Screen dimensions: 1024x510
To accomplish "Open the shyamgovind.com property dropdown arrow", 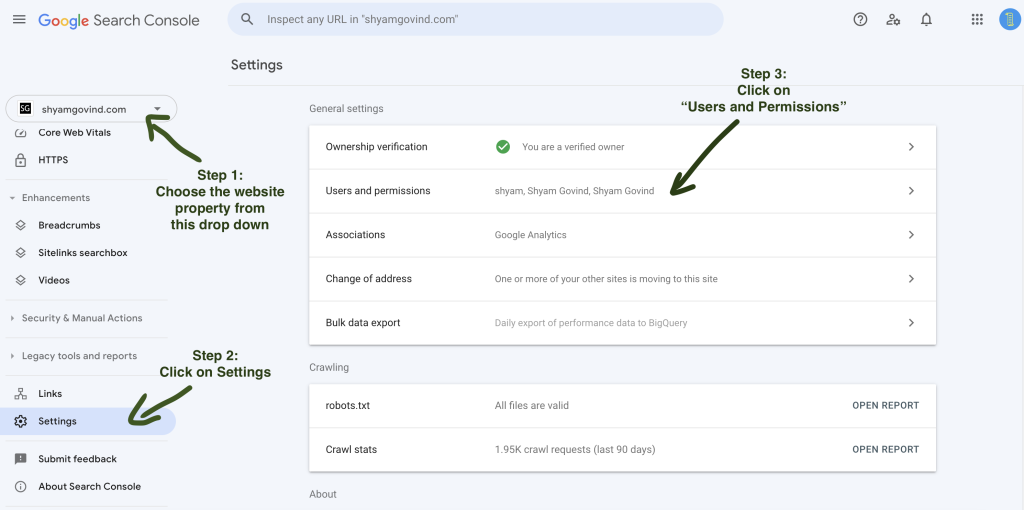I will tap(157, 109).
